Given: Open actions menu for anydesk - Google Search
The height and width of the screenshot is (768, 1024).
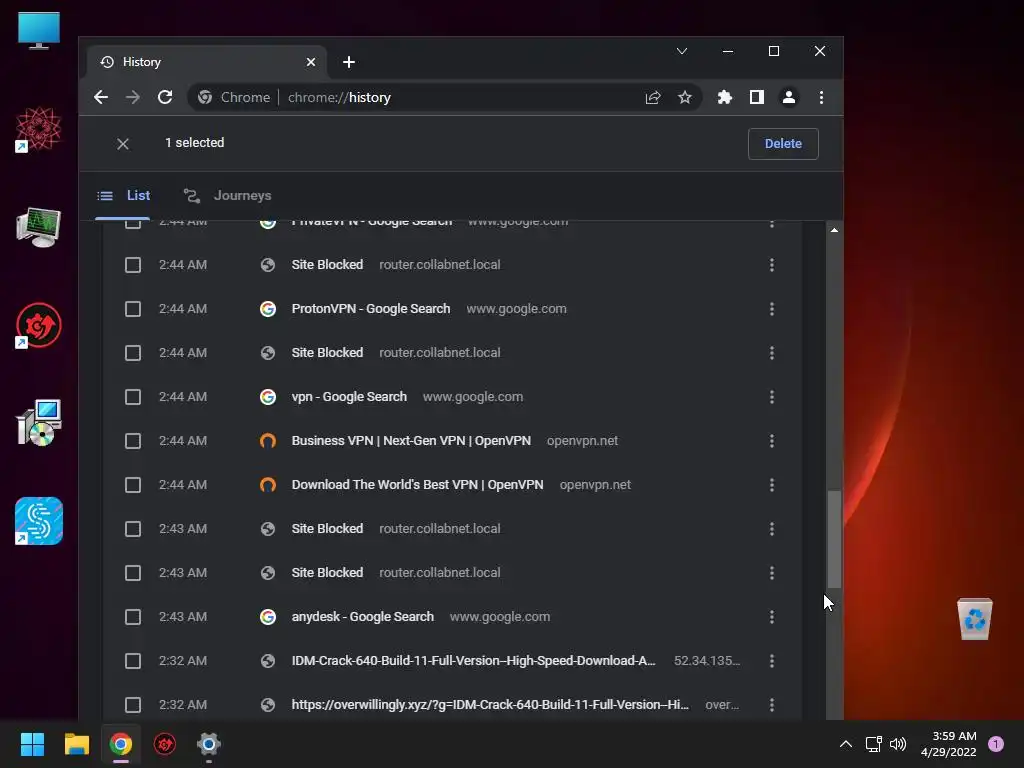Looking at the screenshot, I should click(x=771, y=617).
